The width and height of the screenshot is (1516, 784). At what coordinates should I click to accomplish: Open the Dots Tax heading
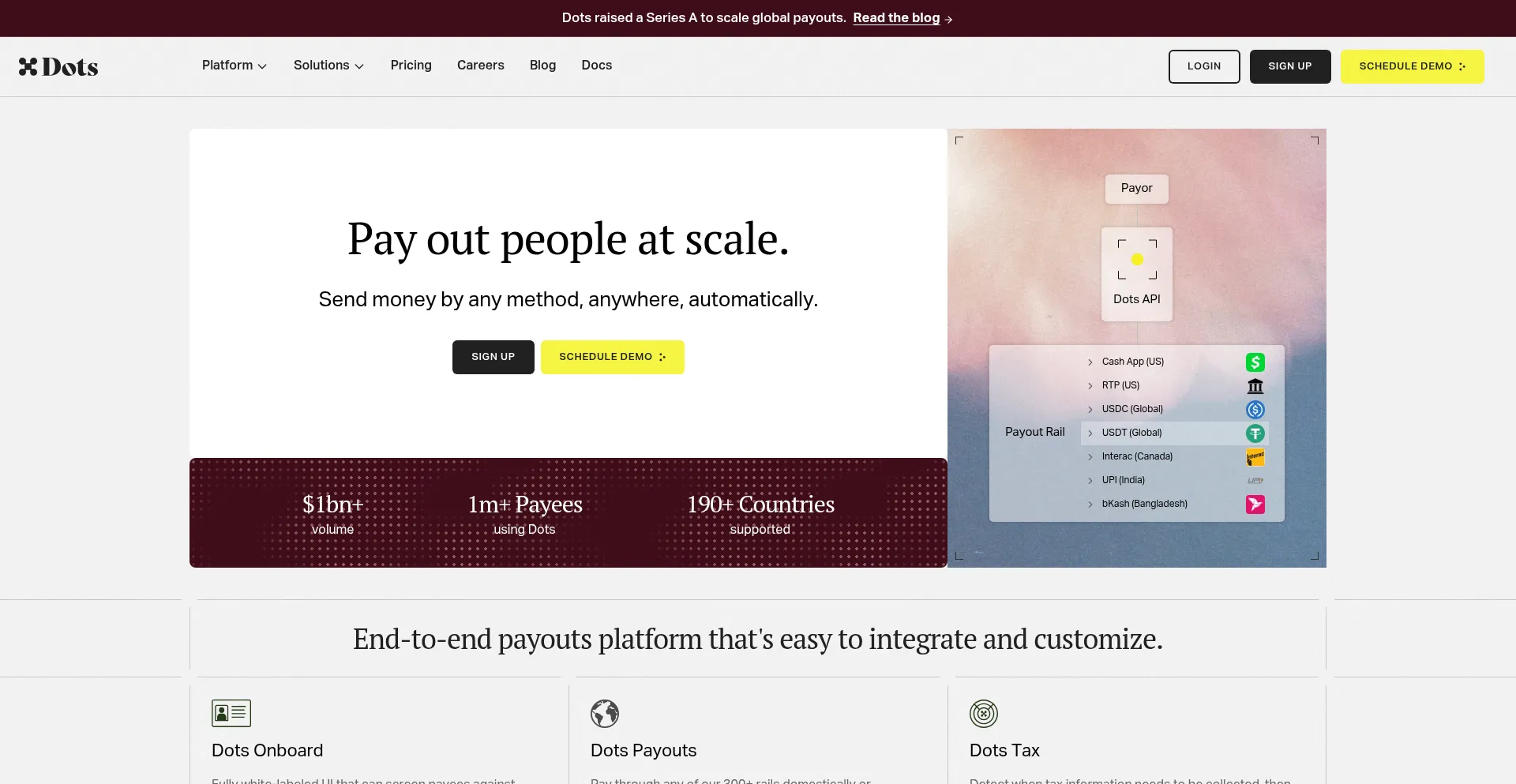pos(1004,751)
